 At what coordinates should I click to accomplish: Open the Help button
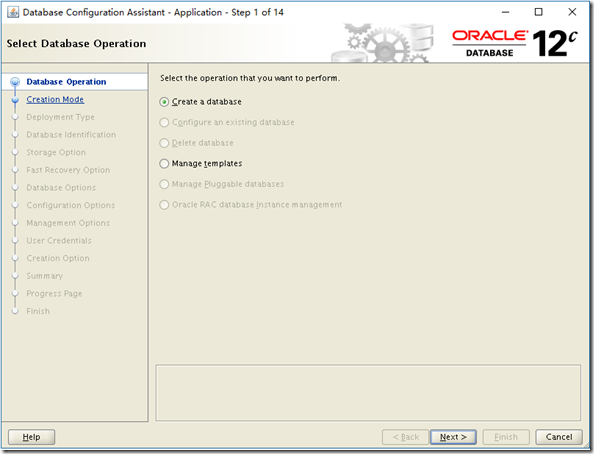point(31,437)
